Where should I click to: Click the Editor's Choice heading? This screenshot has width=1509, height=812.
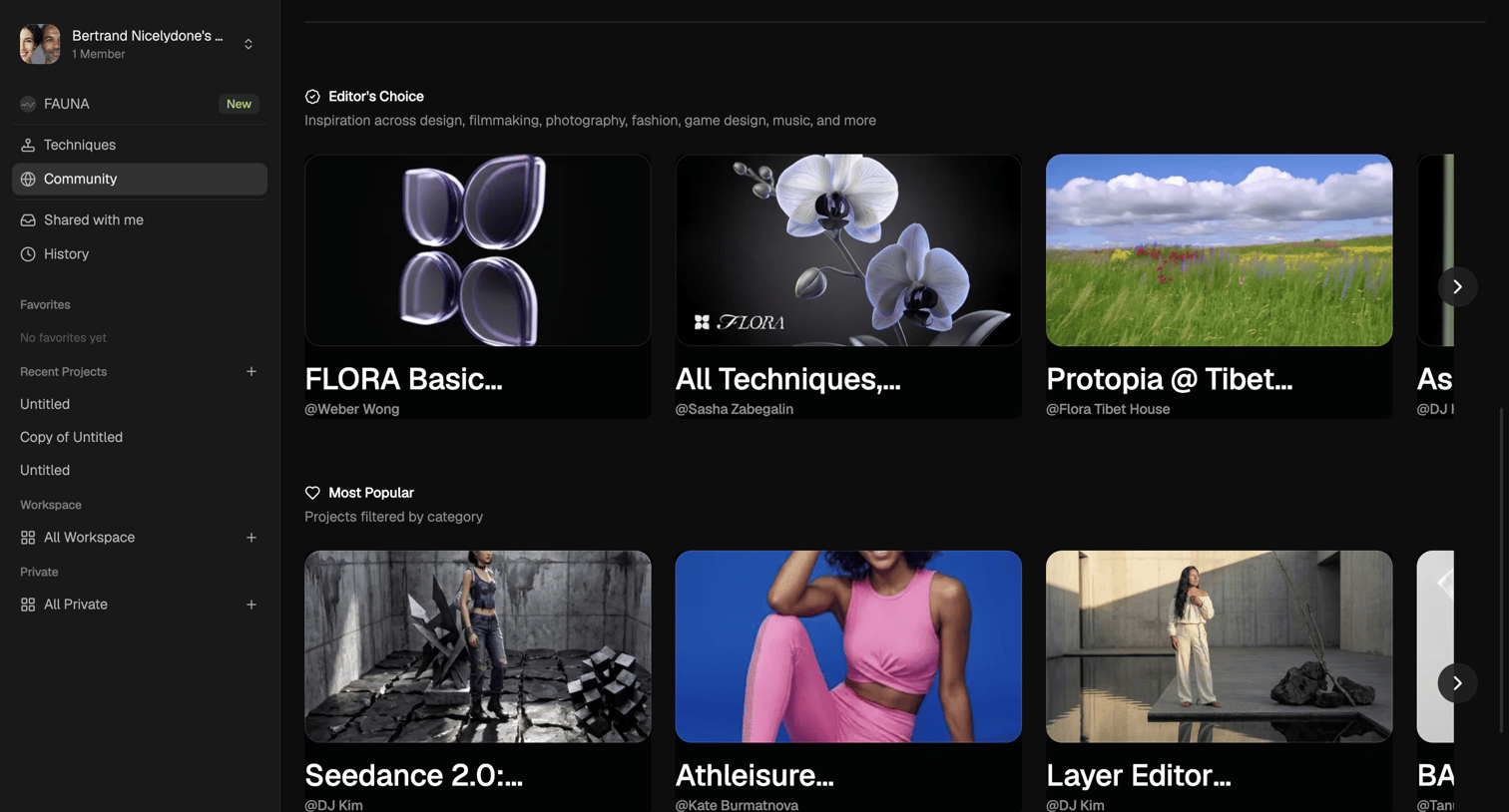pyautogui.click(x=376, y=97)
